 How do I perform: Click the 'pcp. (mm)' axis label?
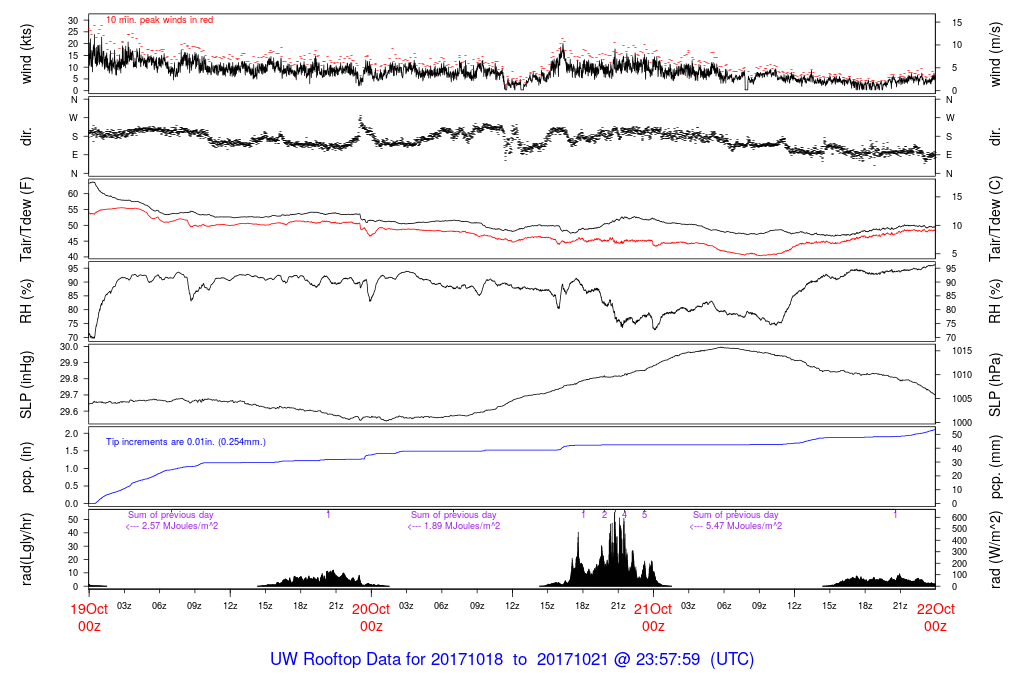coord(995,467)
